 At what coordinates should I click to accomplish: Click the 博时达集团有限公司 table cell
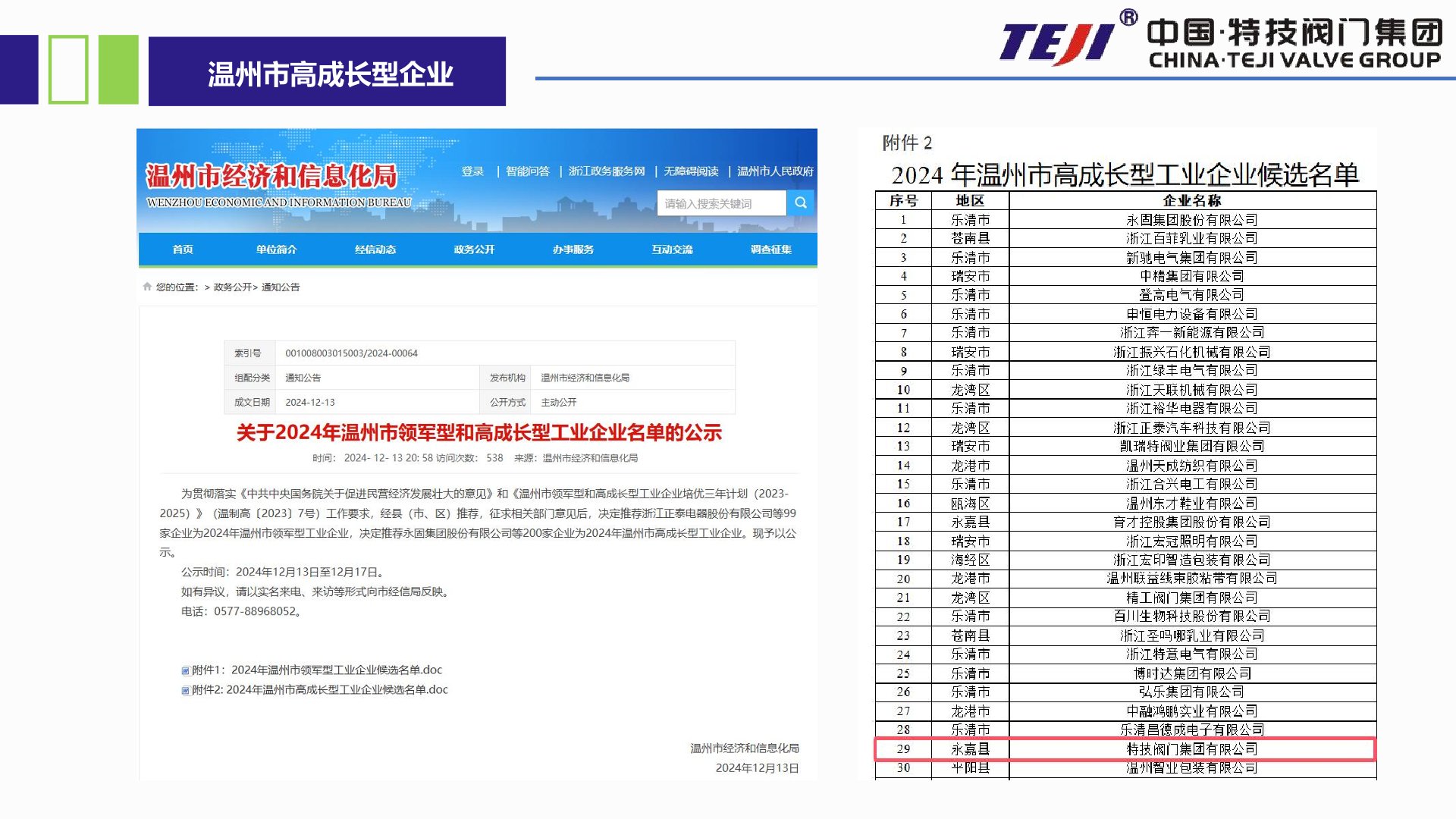tap(1192, 673)
